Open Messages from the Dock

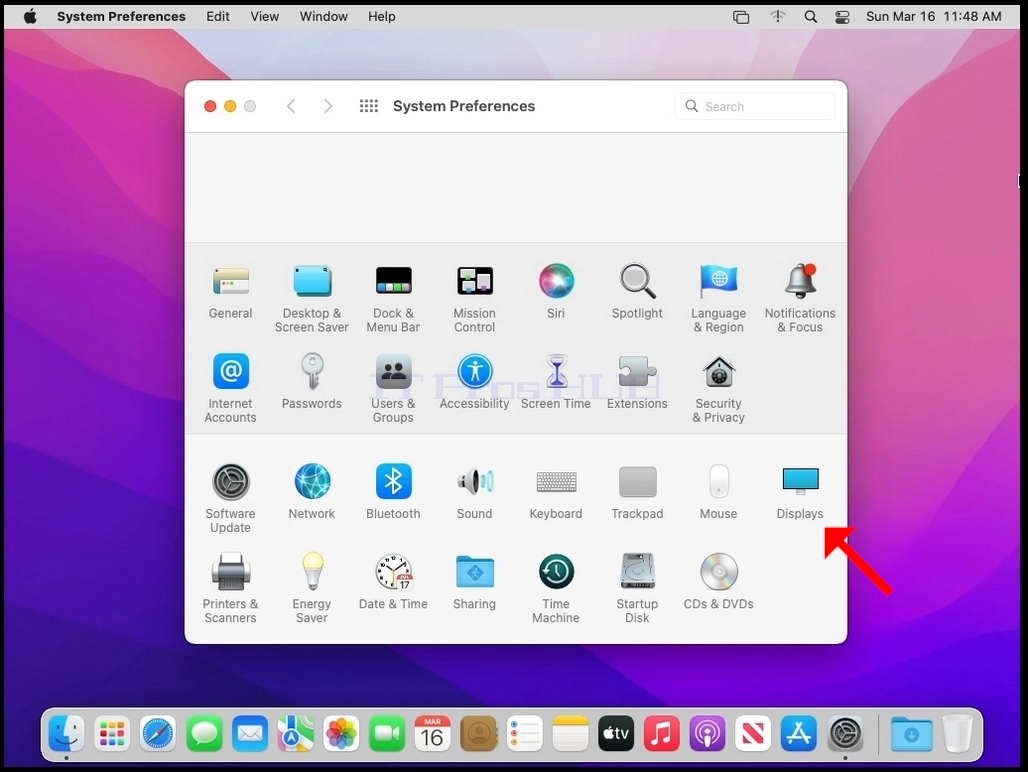(x=204, y=733)
